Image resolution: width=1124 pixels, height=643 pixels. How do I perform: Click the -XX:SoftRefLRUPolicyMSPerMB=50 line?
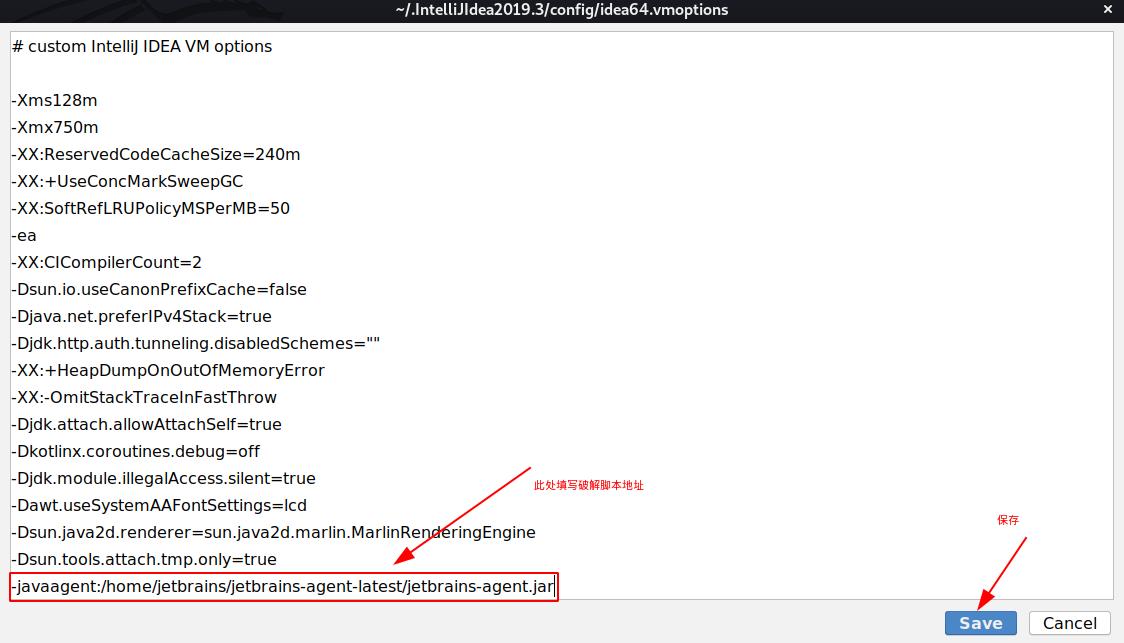click(151, 209)
